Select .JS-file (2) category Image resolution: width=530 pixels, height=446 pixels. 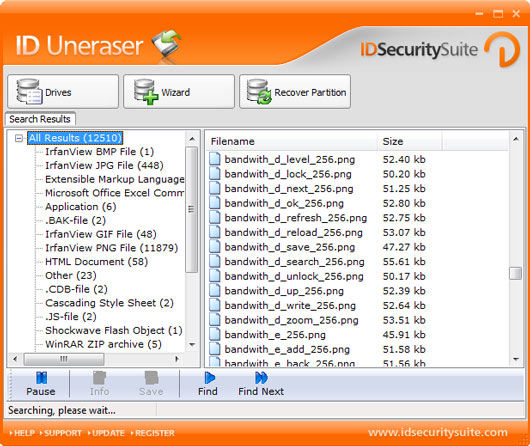coord(71,316)
